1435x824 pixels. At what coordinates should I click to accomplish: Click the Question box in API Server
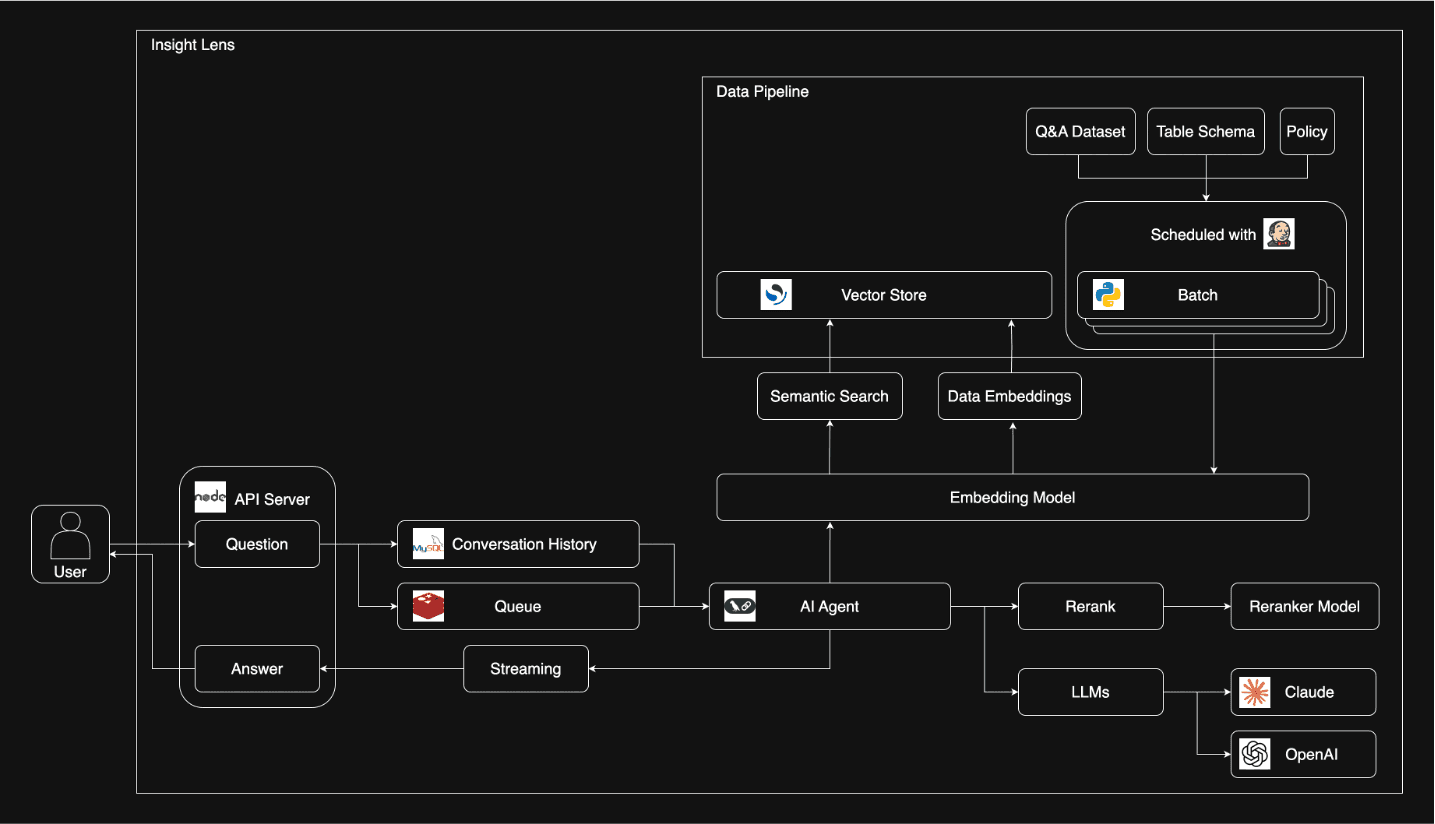[257, 544]
